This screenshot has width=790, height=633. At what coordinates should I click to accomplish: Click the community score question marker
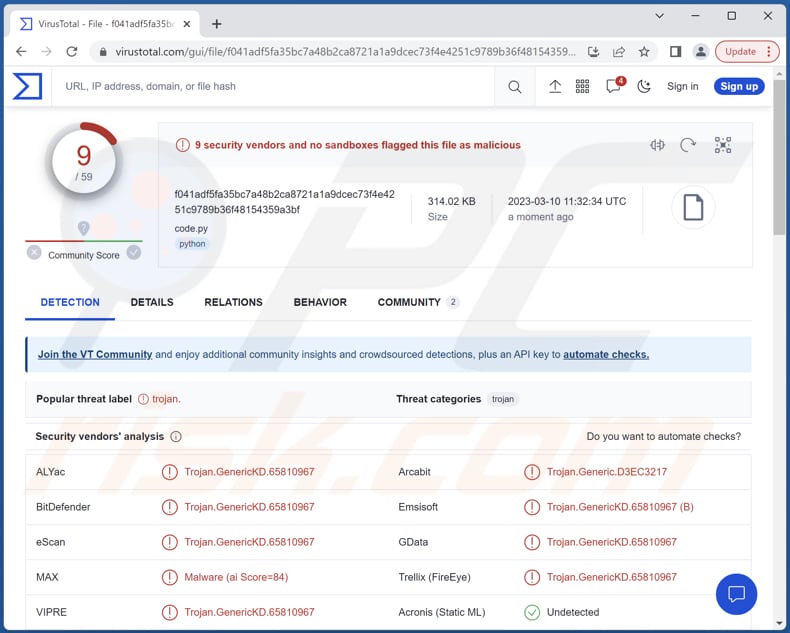84,228
